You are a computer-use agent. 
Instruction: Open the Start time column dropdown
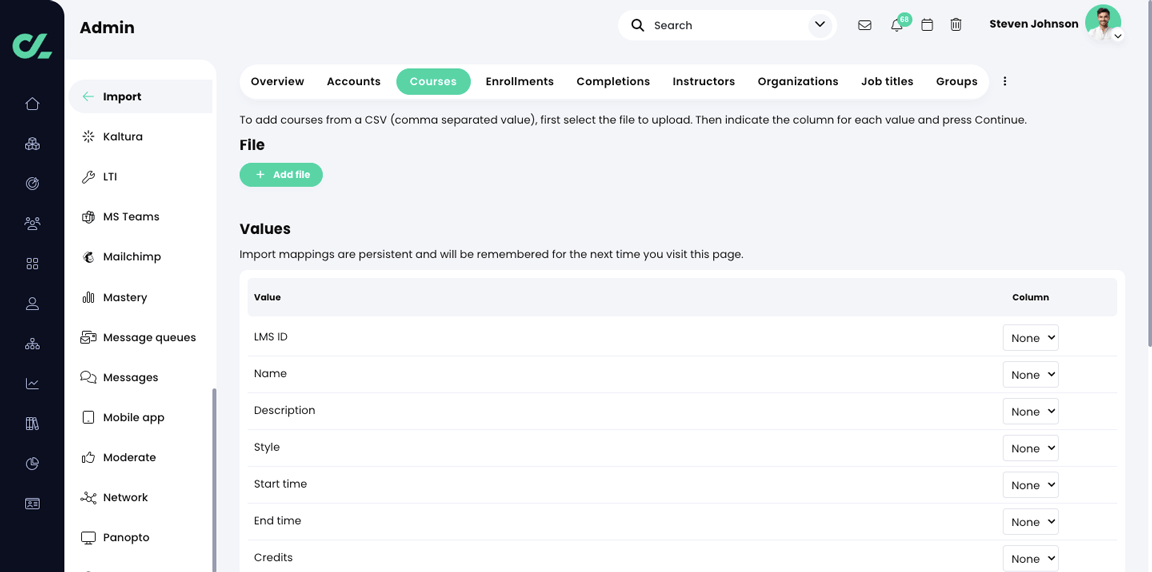(x=1031, y=485)
